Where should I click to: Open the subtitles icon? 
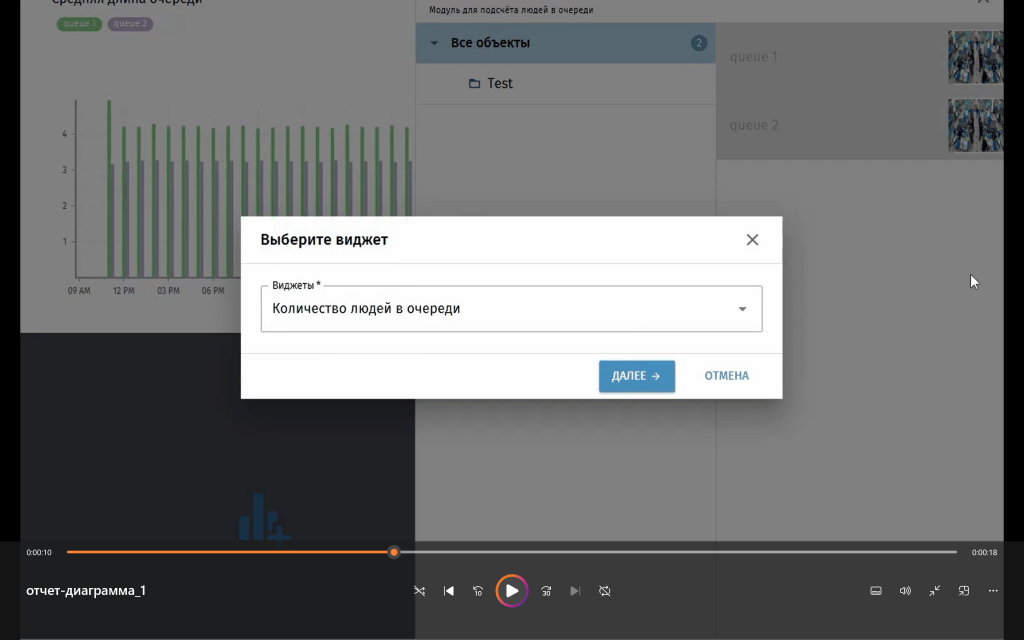coord(875,590)
